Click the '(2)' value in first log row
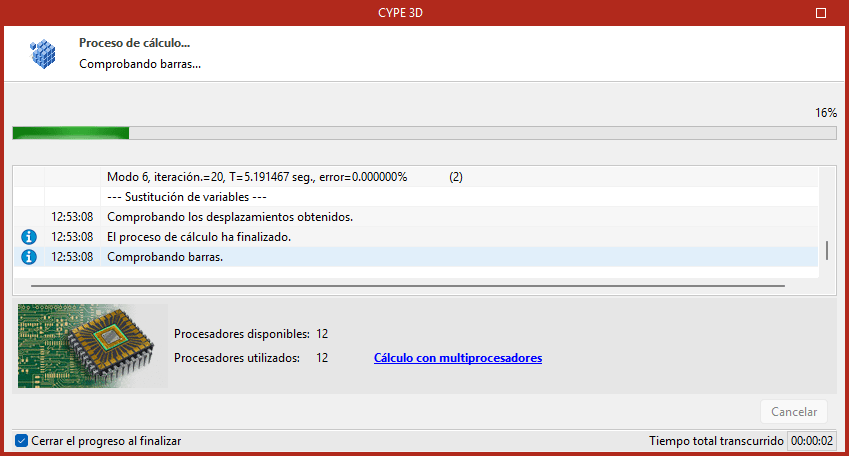 456,177
